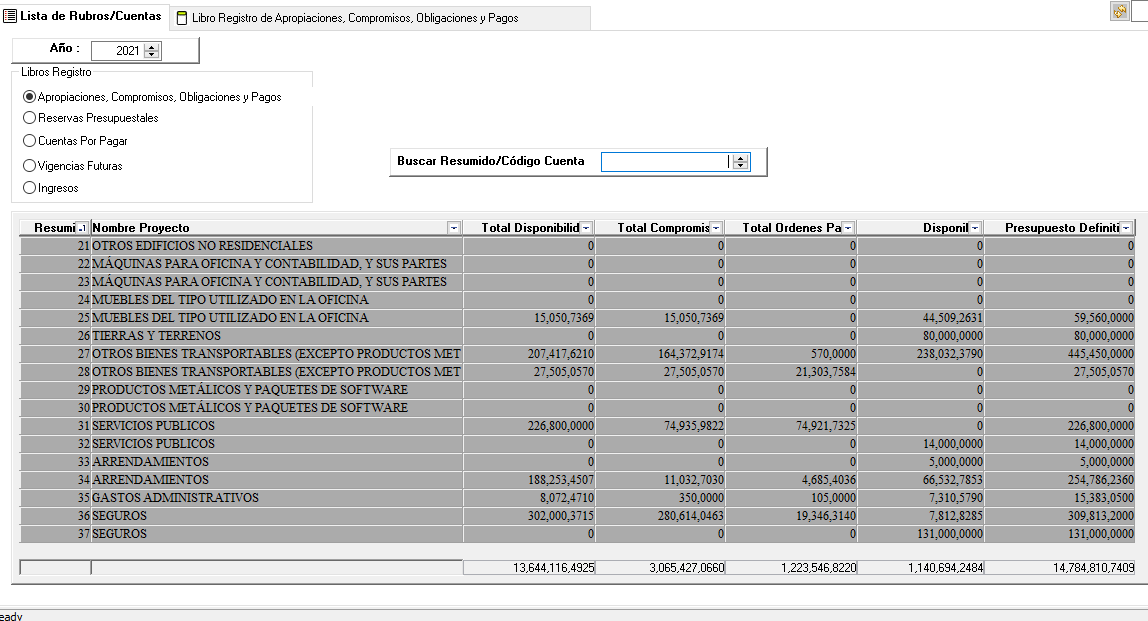
Task: Open the Nombre Proyecto column filter dropdown
Action: 454,228
